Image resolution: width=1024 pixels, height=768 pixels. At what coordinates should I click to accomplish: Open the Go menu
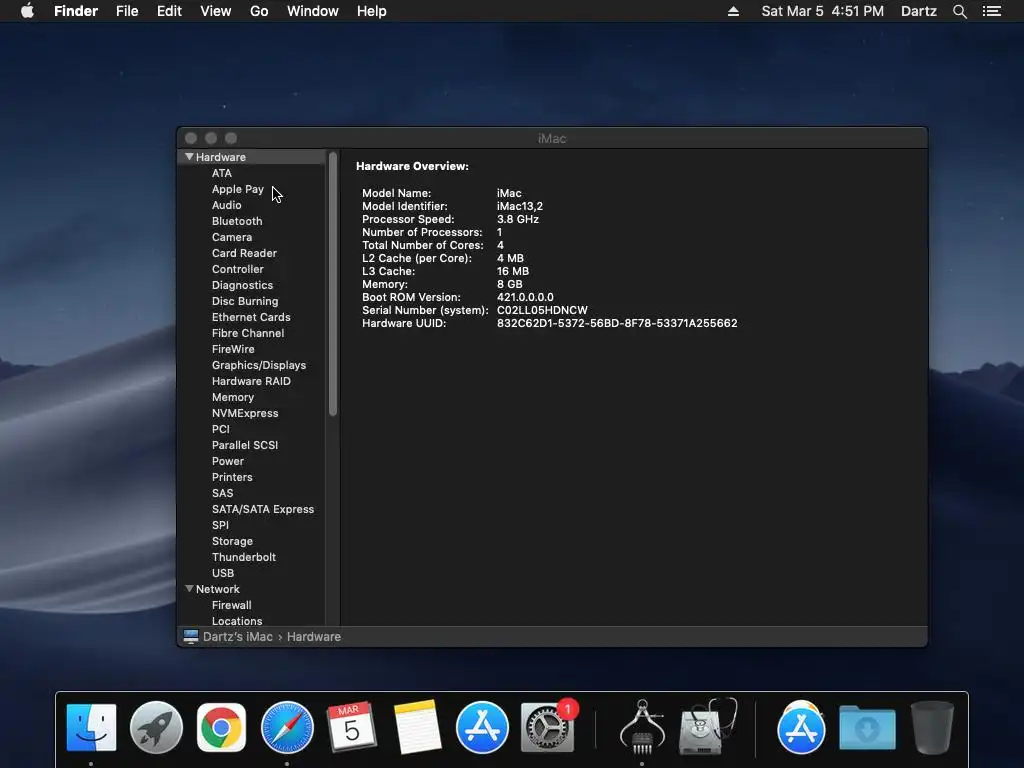(x=259, y=11)
